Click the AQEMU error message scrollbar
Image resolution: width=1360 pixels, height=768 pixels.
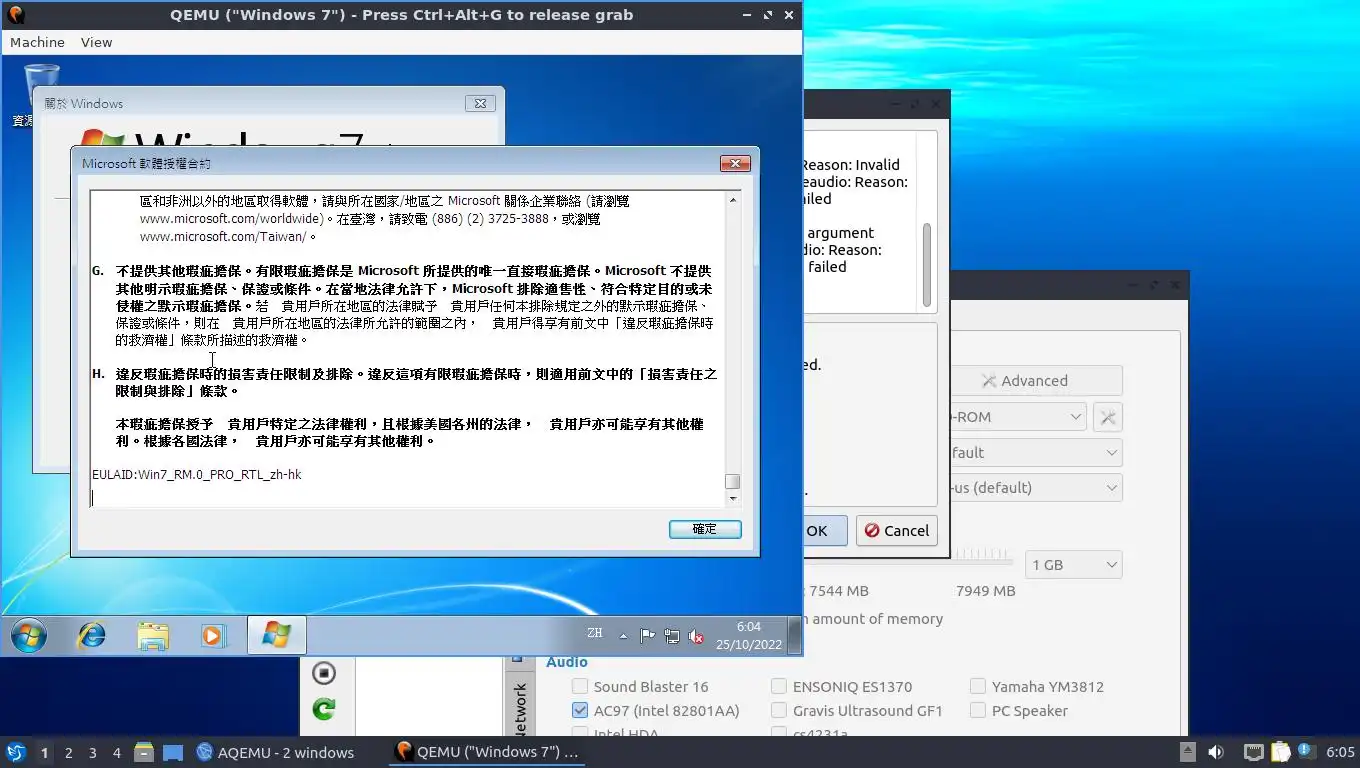(927, 265)
